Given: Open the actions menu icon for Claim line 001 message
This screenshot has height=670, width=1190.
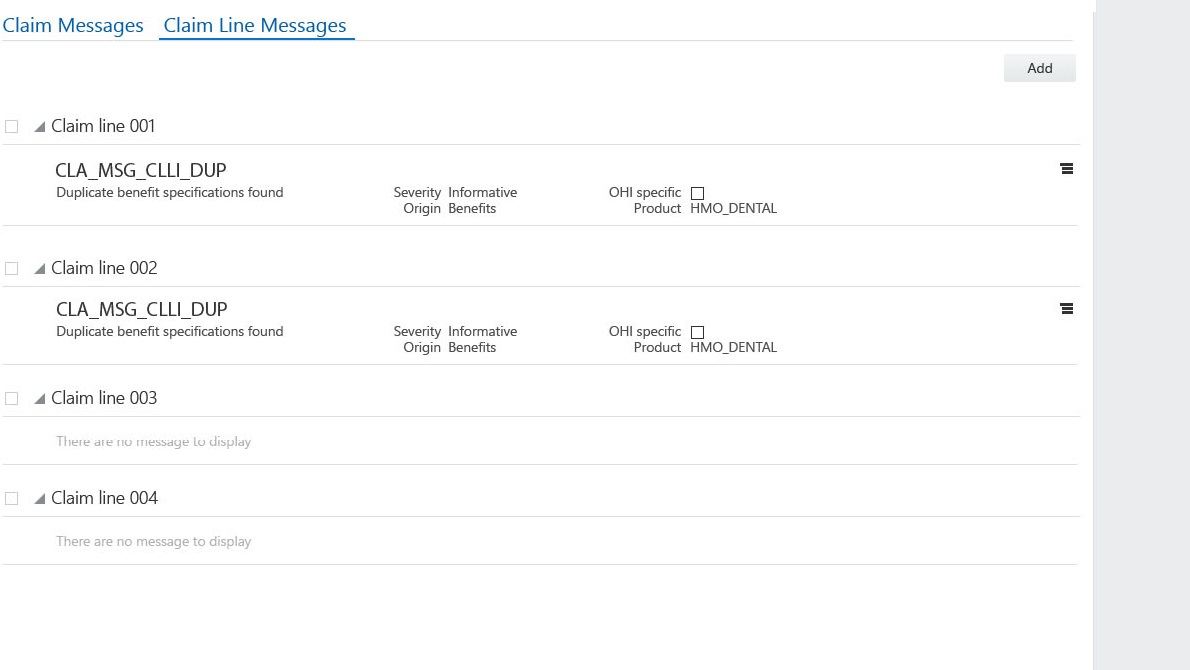Looking at the screenshot, I should click(x=1066, y=169).
